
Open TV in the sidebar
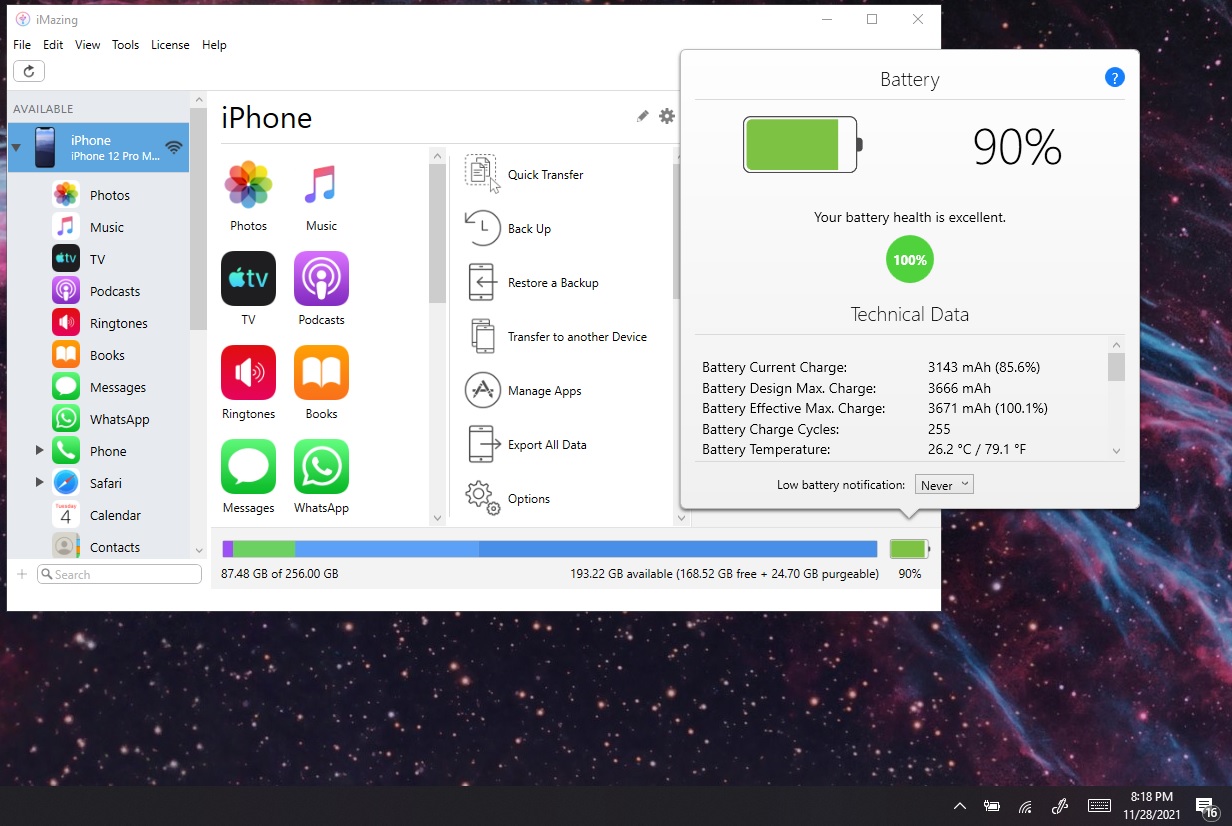point(97,259)
